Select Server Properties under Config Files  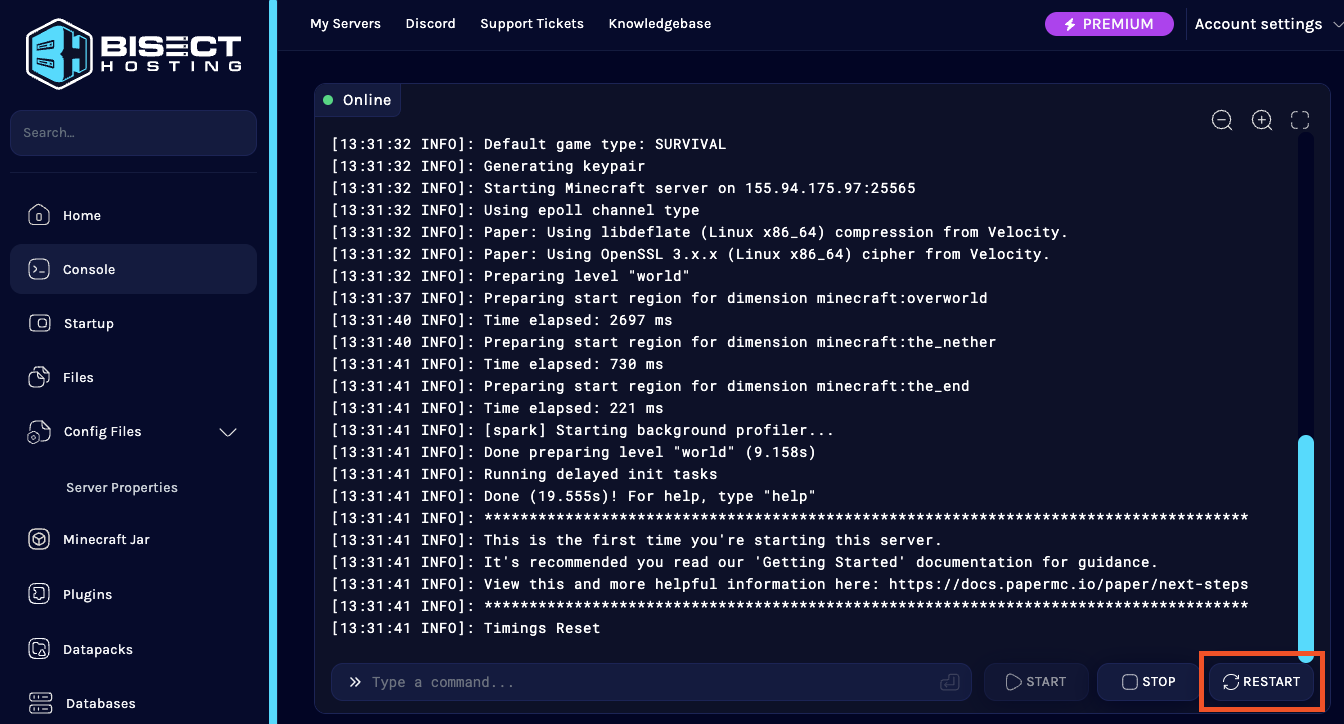click(122, 488)
